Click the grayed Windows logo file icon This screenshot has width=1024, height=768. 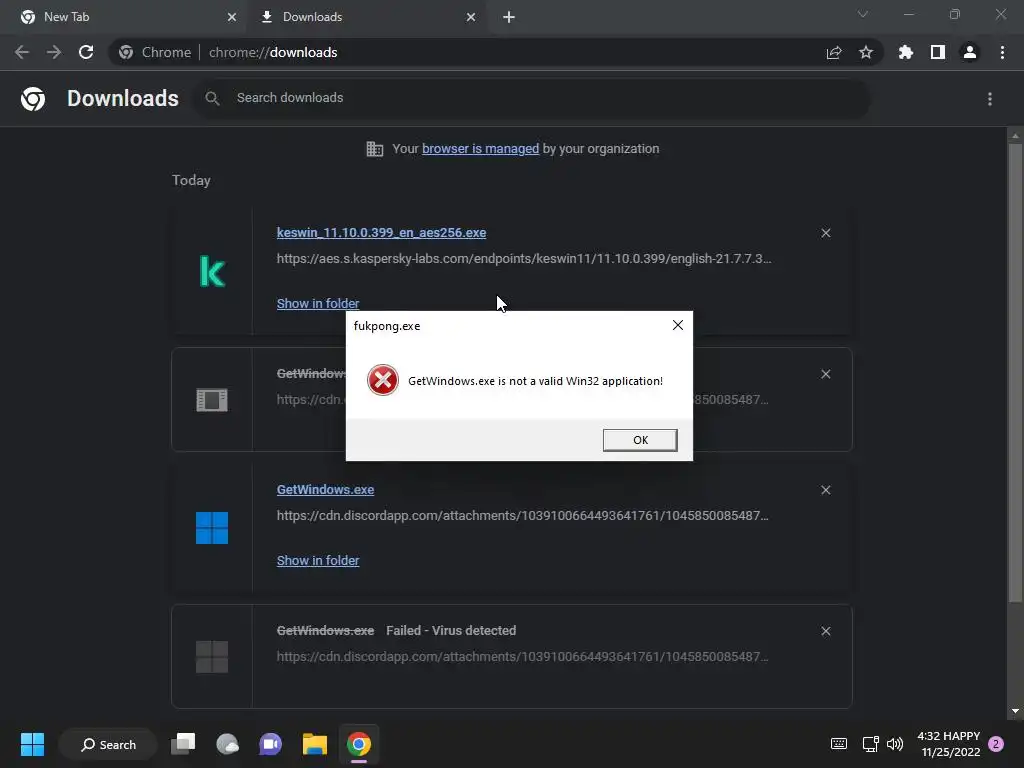212,656
